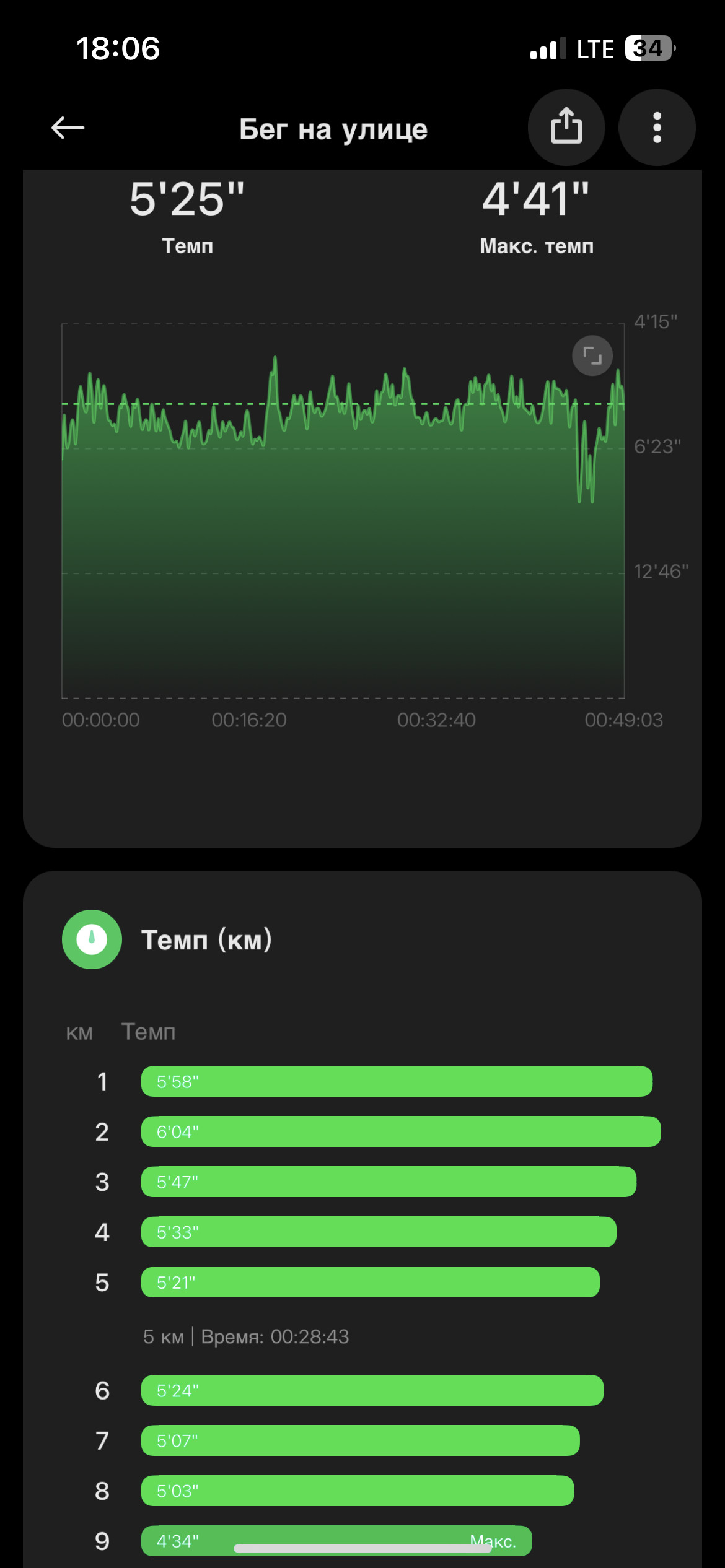This screenshot has height=1568, width=725.
Task: Select the kilometer 2 pace bar 6'04"
Action: [x=401, y=1131]
